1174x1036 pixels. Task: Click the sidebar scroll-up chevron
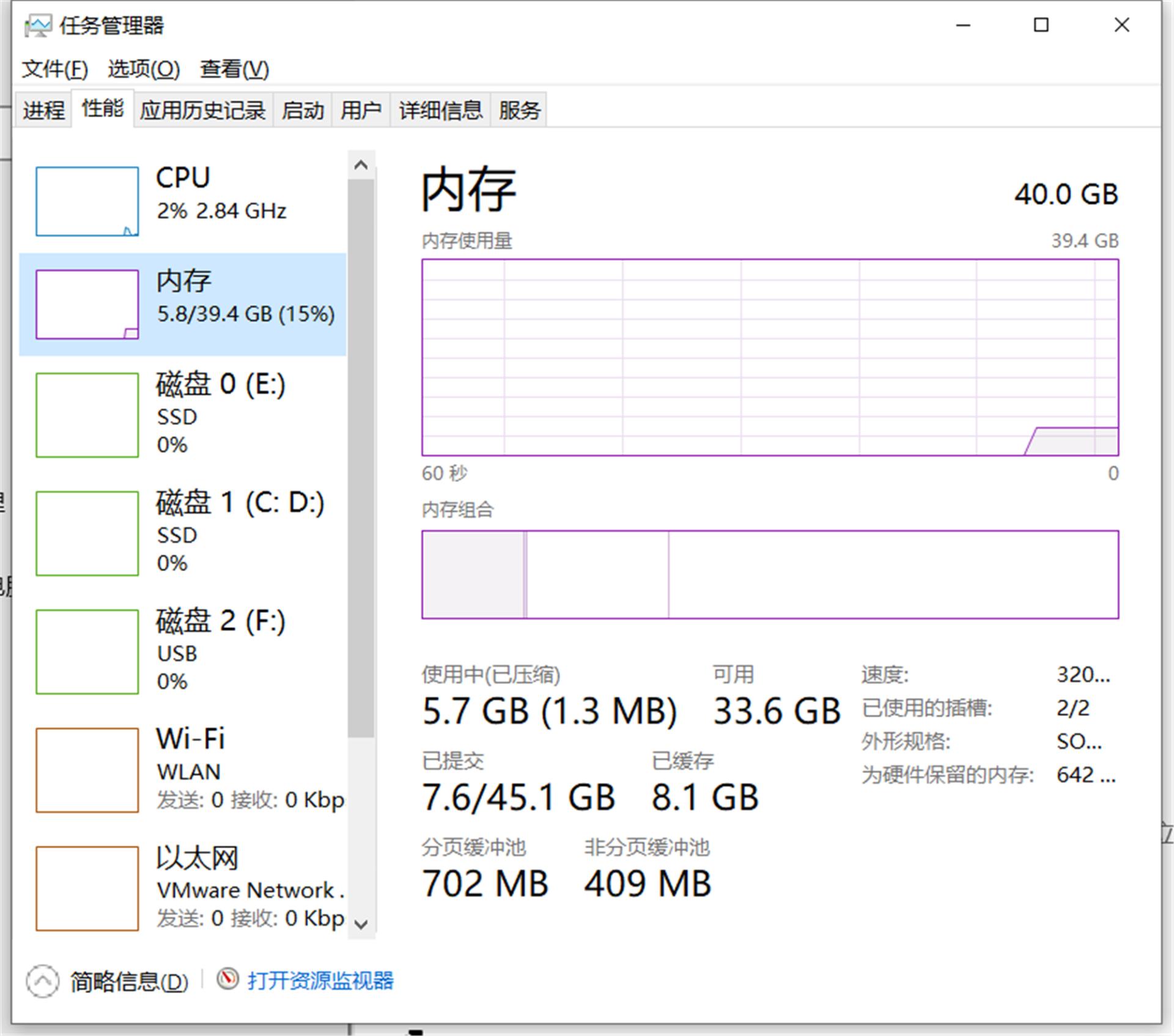pos(361,164)
